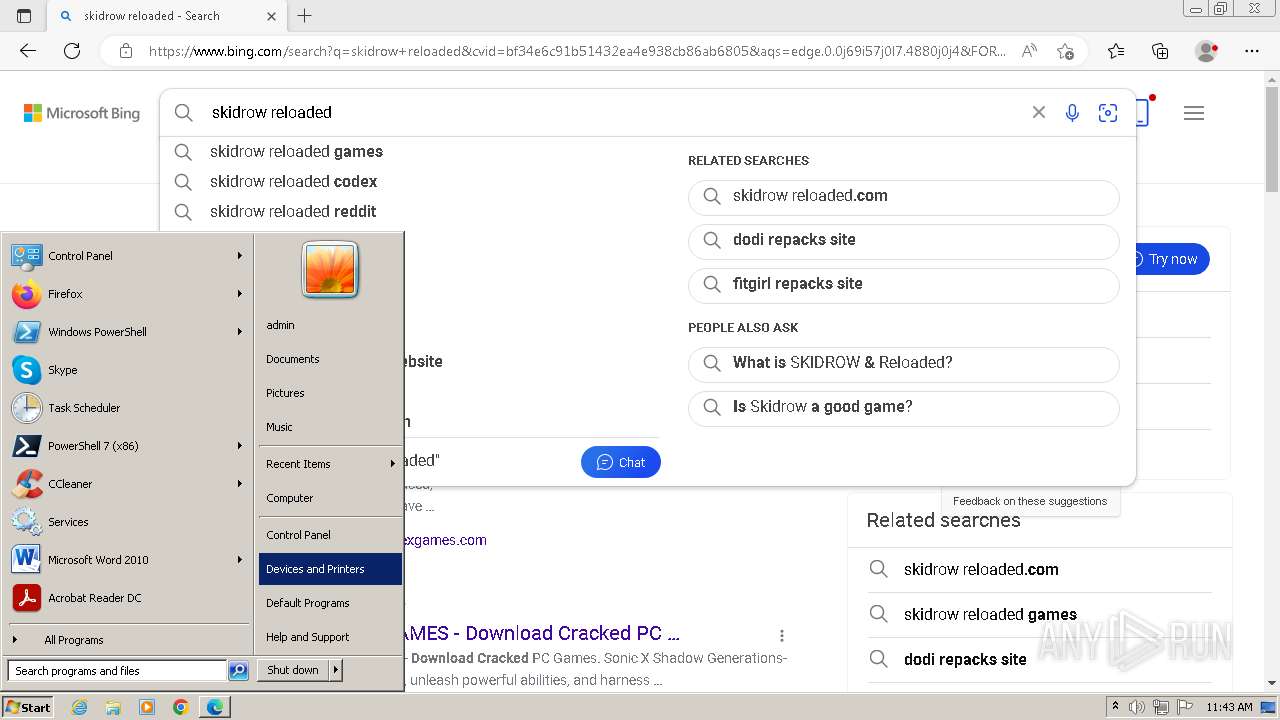
Task: Open a new browser tab
Action: [305, 16]
